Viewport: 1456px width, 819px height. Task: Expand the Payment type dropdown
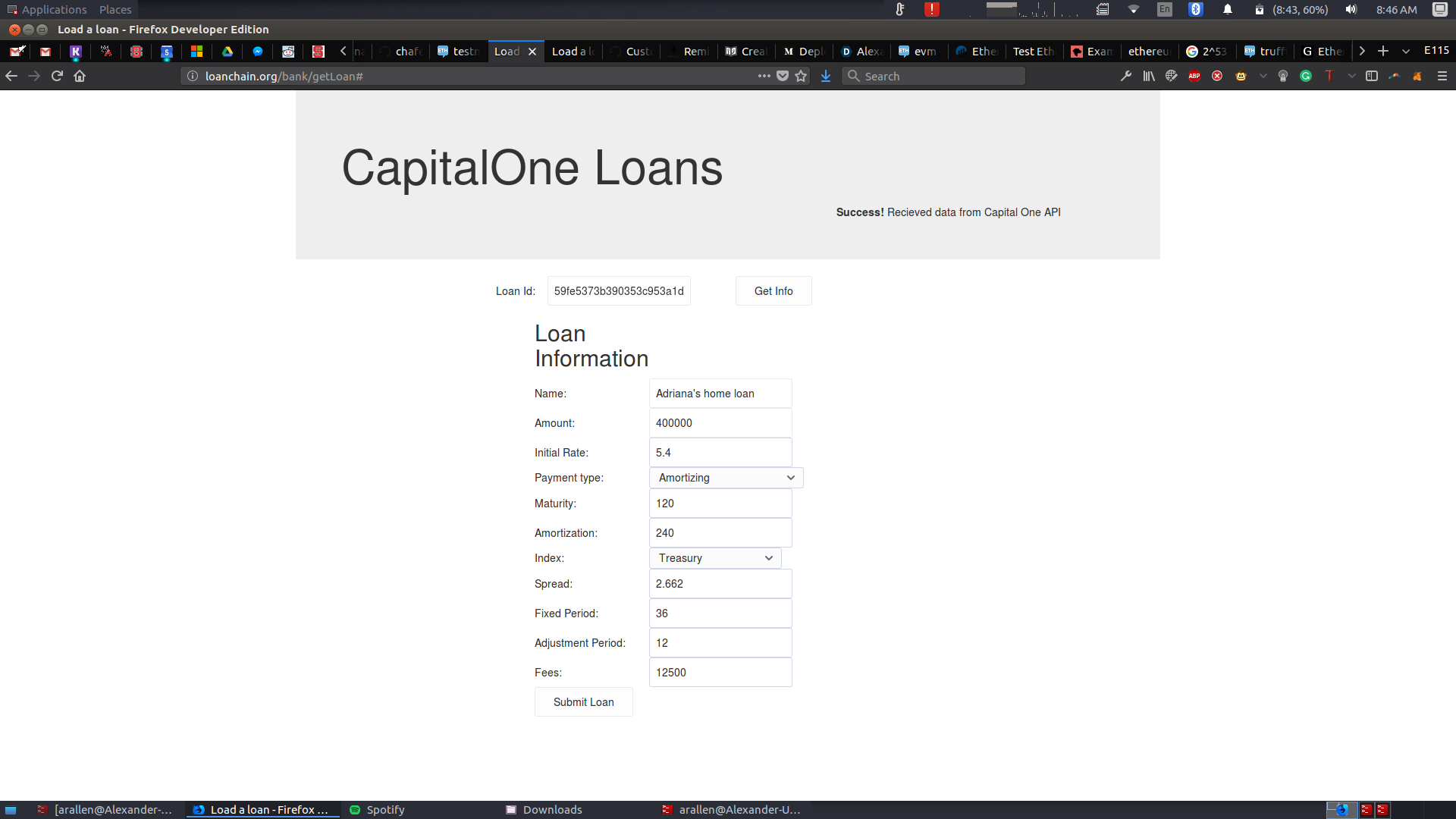pyautogui.click(x=726, y=478)
